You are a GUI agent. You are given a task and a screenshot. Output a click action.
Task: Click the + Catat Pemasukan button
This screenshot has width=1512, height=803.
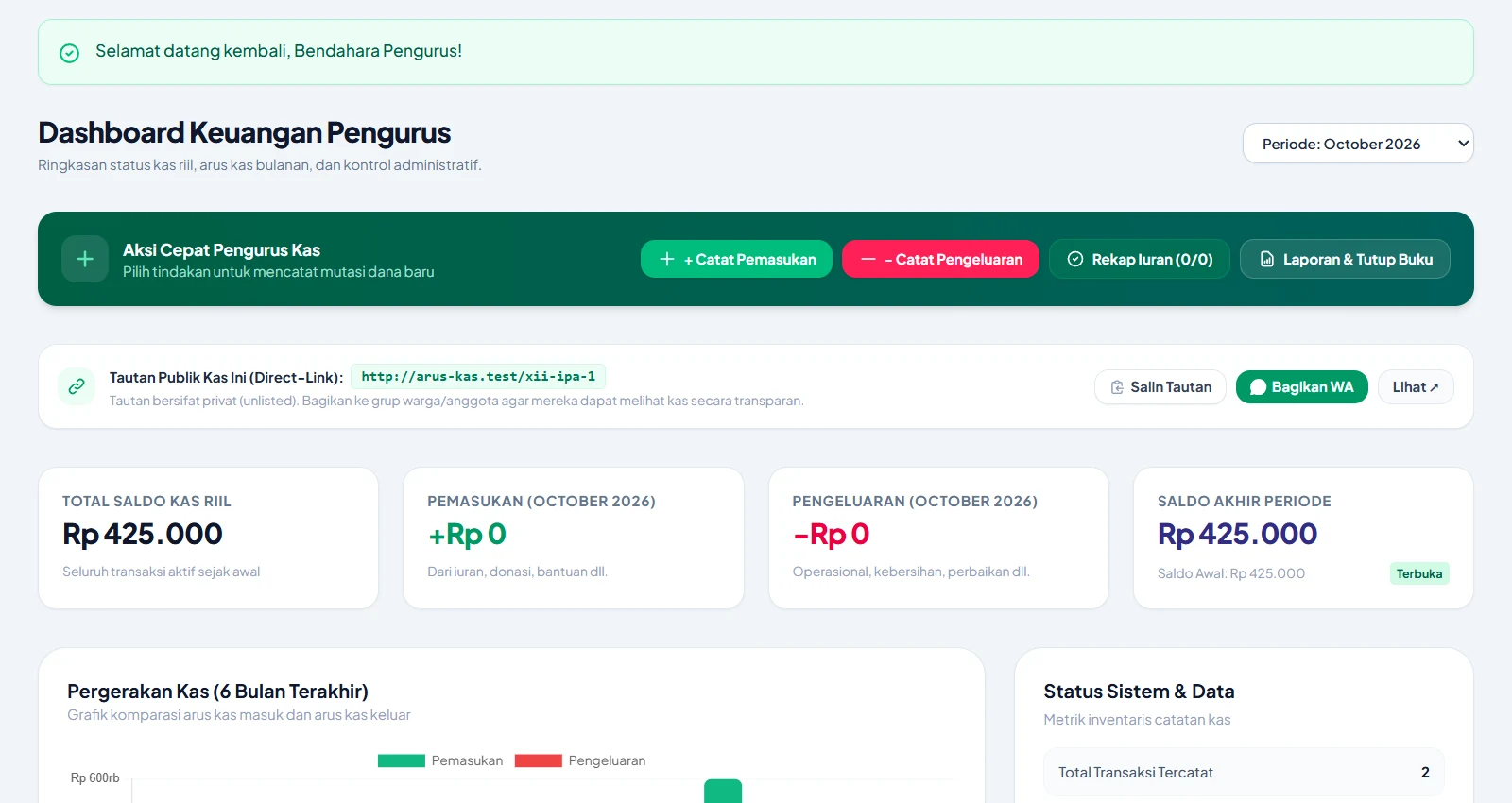(736, 259)
